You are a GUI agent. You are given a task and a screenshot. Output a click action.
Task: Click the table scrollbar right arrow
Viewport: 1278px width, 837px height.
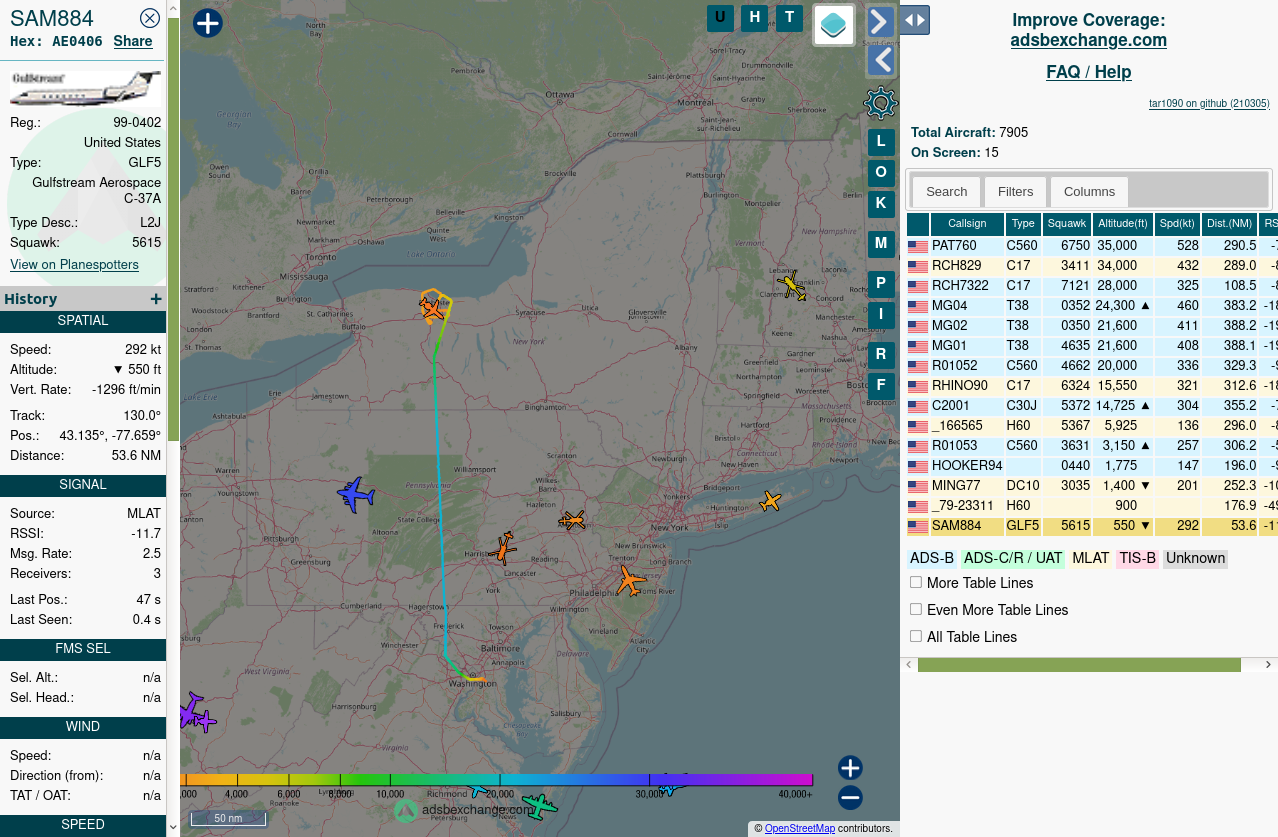point(1269,665)
